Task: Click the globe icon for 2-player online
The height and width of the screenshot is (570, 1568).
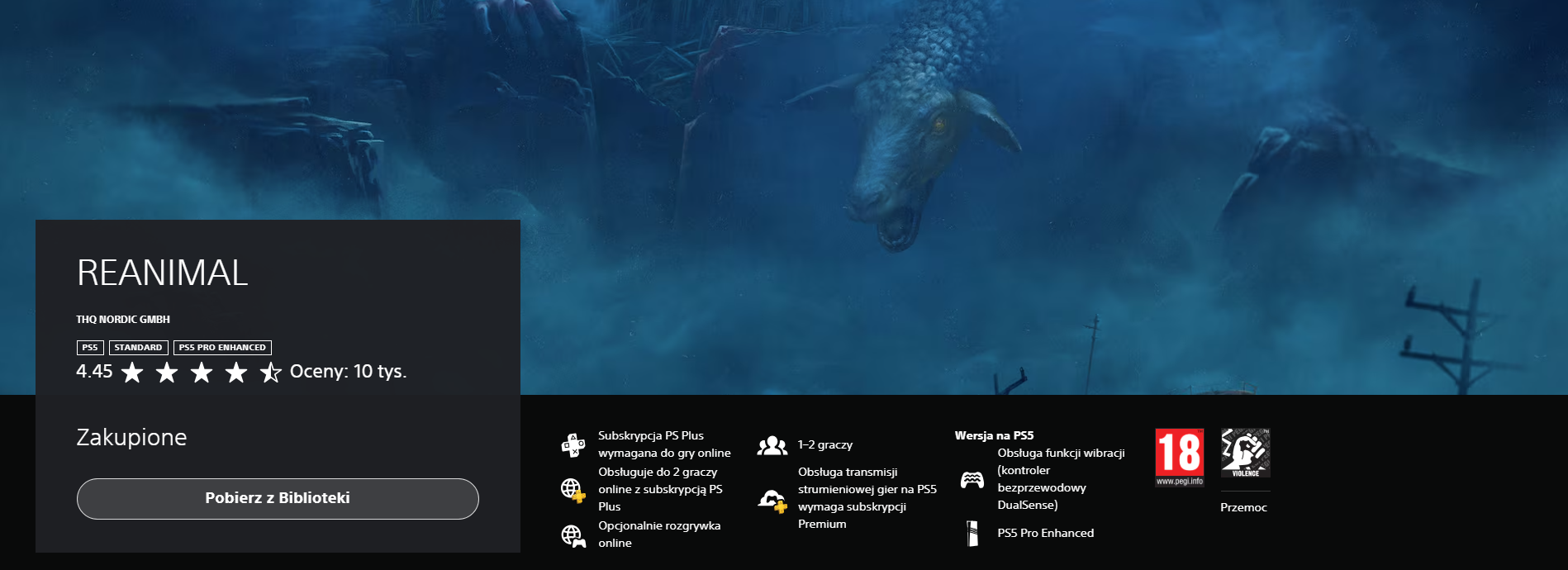Action: pos(573,490)
